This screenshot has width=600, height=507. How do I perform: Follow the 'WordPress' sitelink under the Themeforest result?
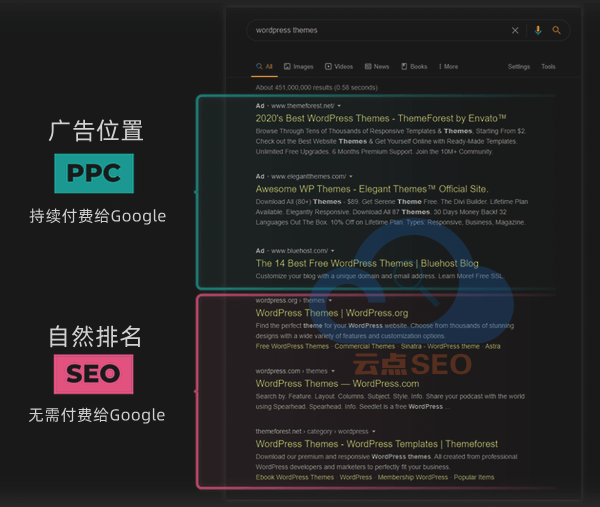(x=355, y=478)
